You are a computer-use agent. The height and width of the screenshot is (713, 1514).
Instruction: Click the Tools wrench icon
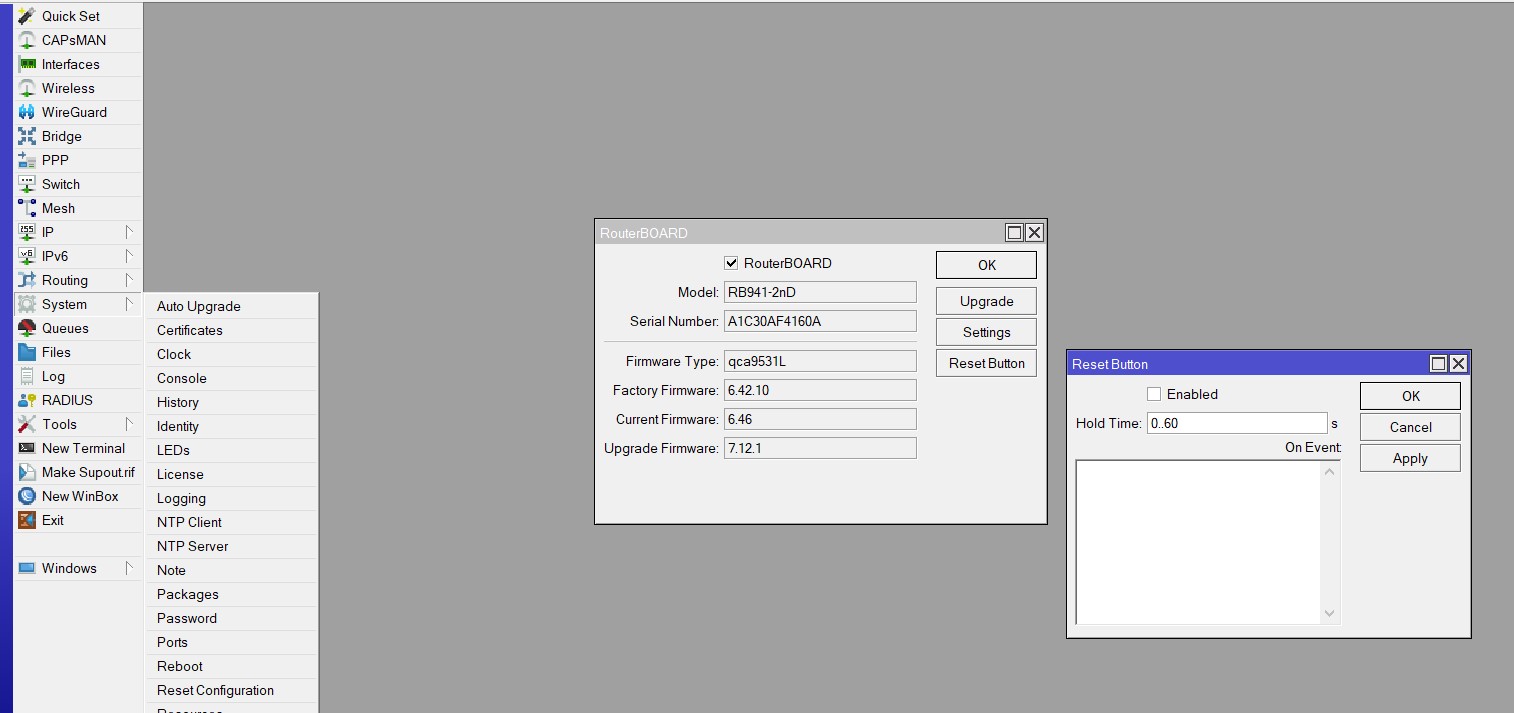click(27, 424)
